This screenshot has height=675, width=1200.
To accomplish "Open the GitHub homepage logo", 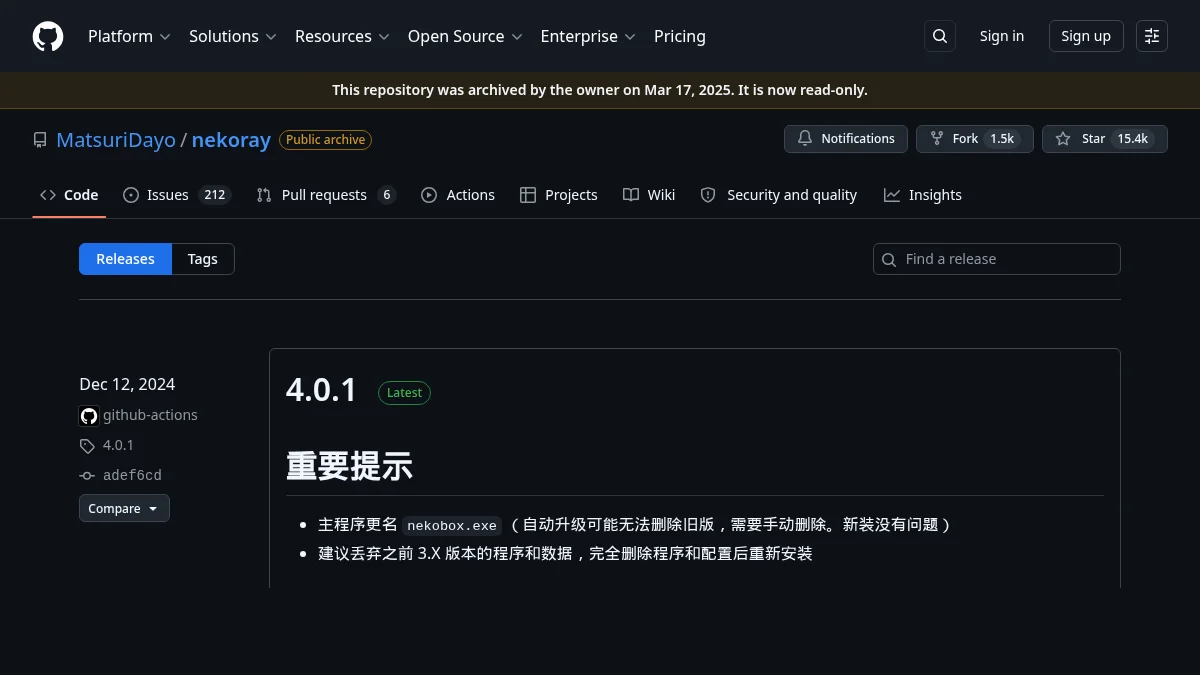I will click(48, 36).
